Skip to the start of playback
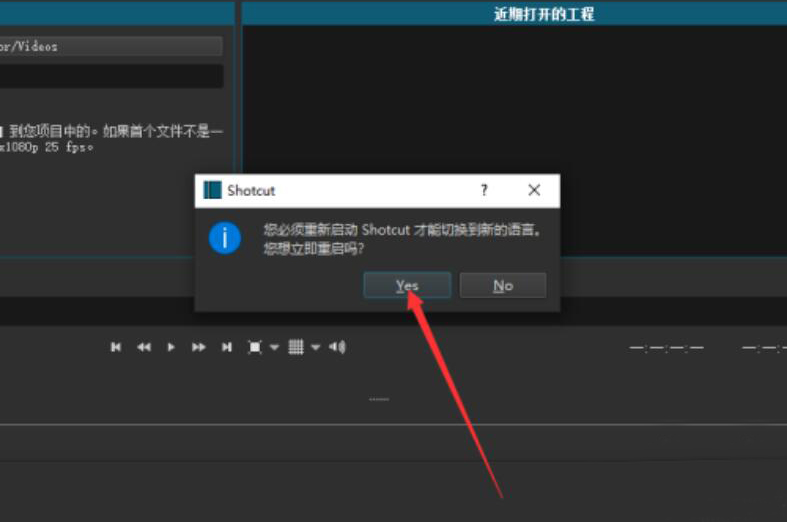 [x=116, y=347]
